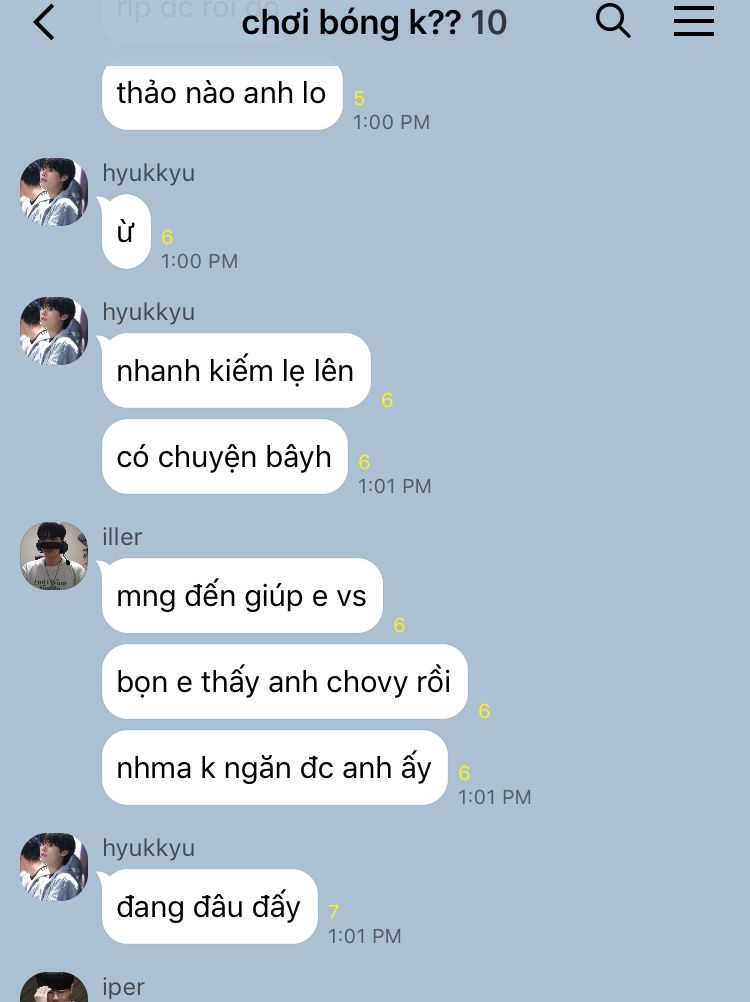The image size is (750, 1002).
Task: Tap the hyukkyu name above "ừ"
Action: 149,173
